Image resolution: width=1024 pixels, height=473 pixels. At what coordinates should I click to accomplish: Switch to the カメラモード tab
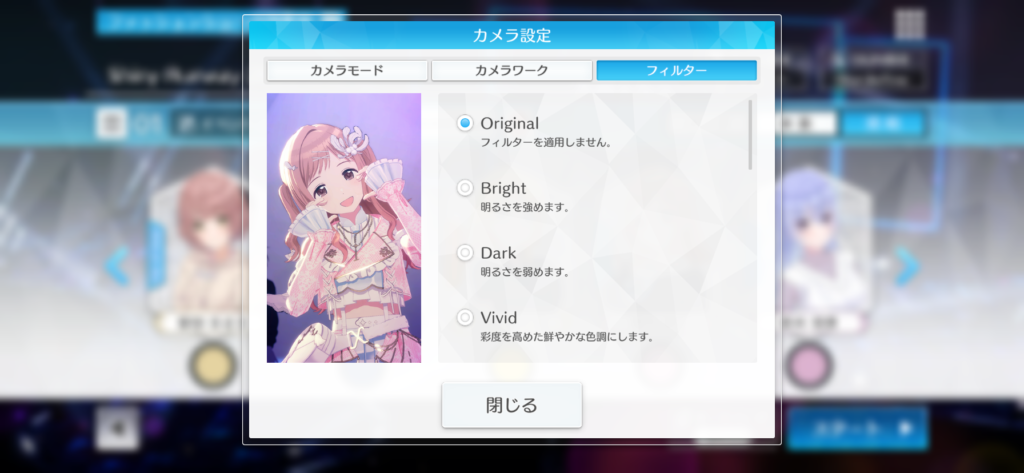click(347, 71)
